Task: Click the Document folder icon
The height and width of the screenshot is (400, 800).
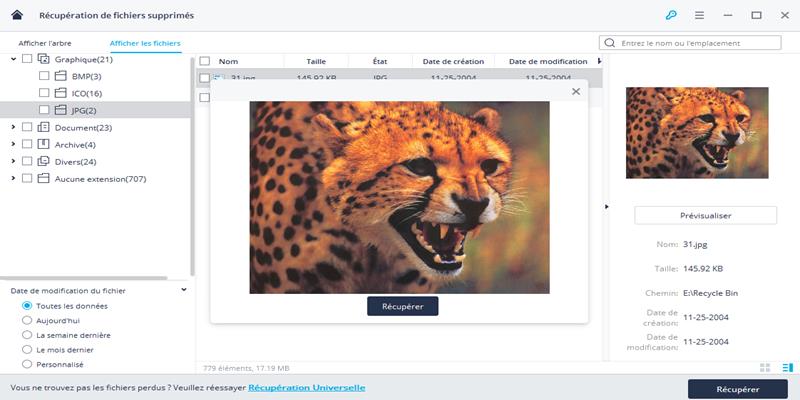Action: [x=43, y=127]
